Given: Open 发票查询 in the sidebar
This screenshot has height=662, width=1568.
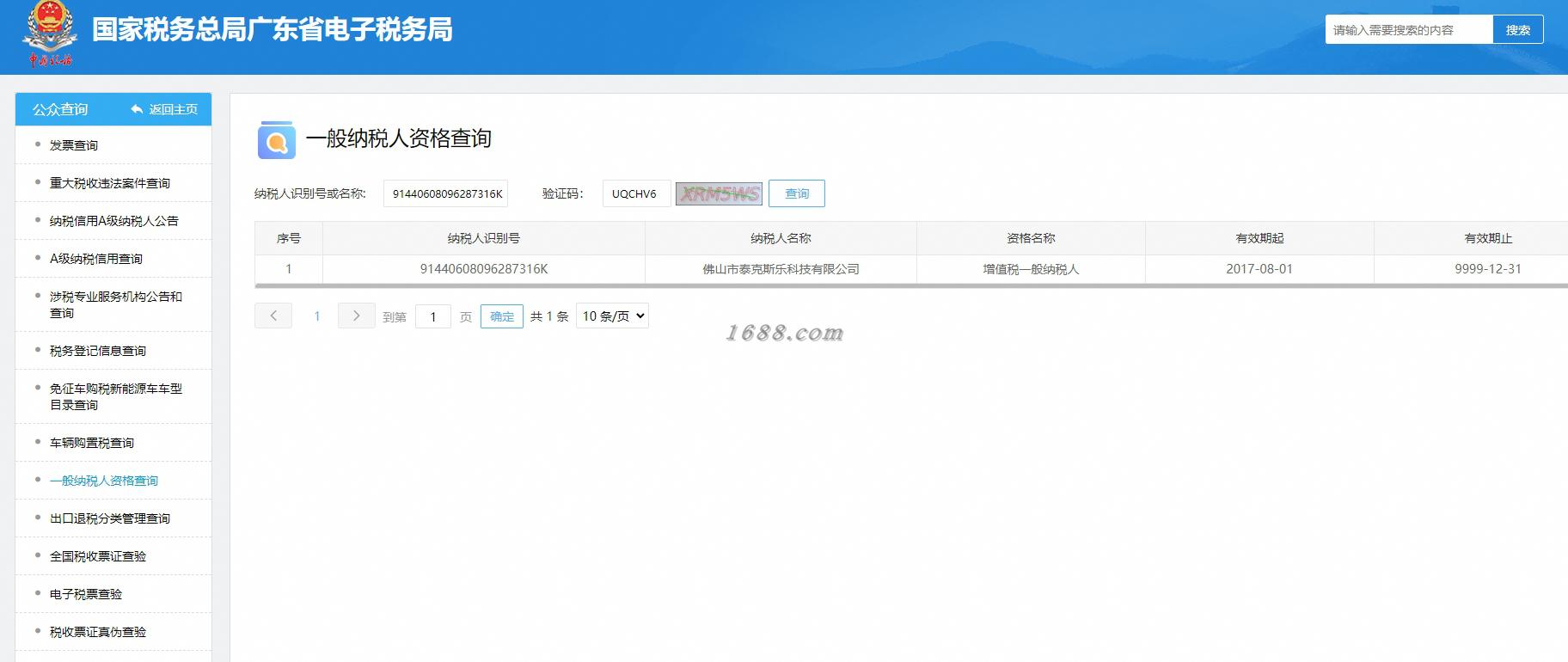Looking at the screenshot, I should pos(74,145).
